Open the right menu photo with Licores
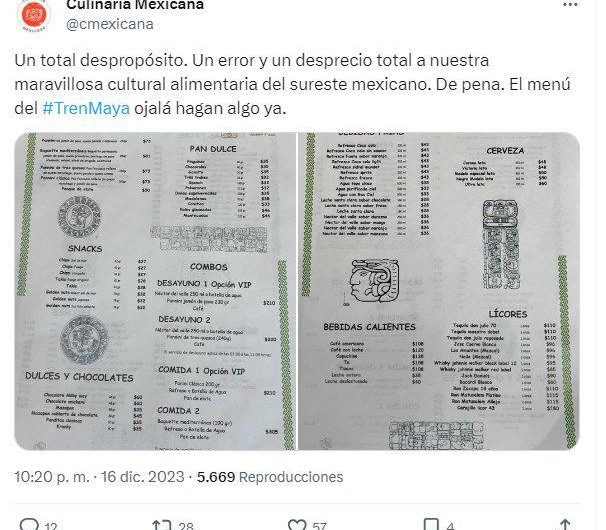The height and width of the screenshot is (530, 606). tap(439, 291)
